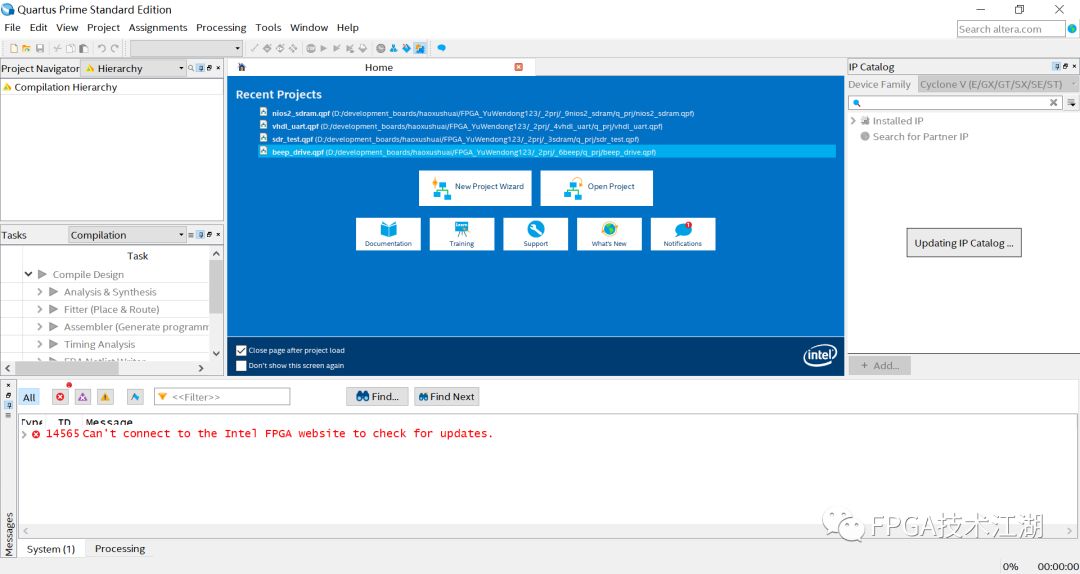
Task: Open the Device Family dropdown
Action: point(998,84)
